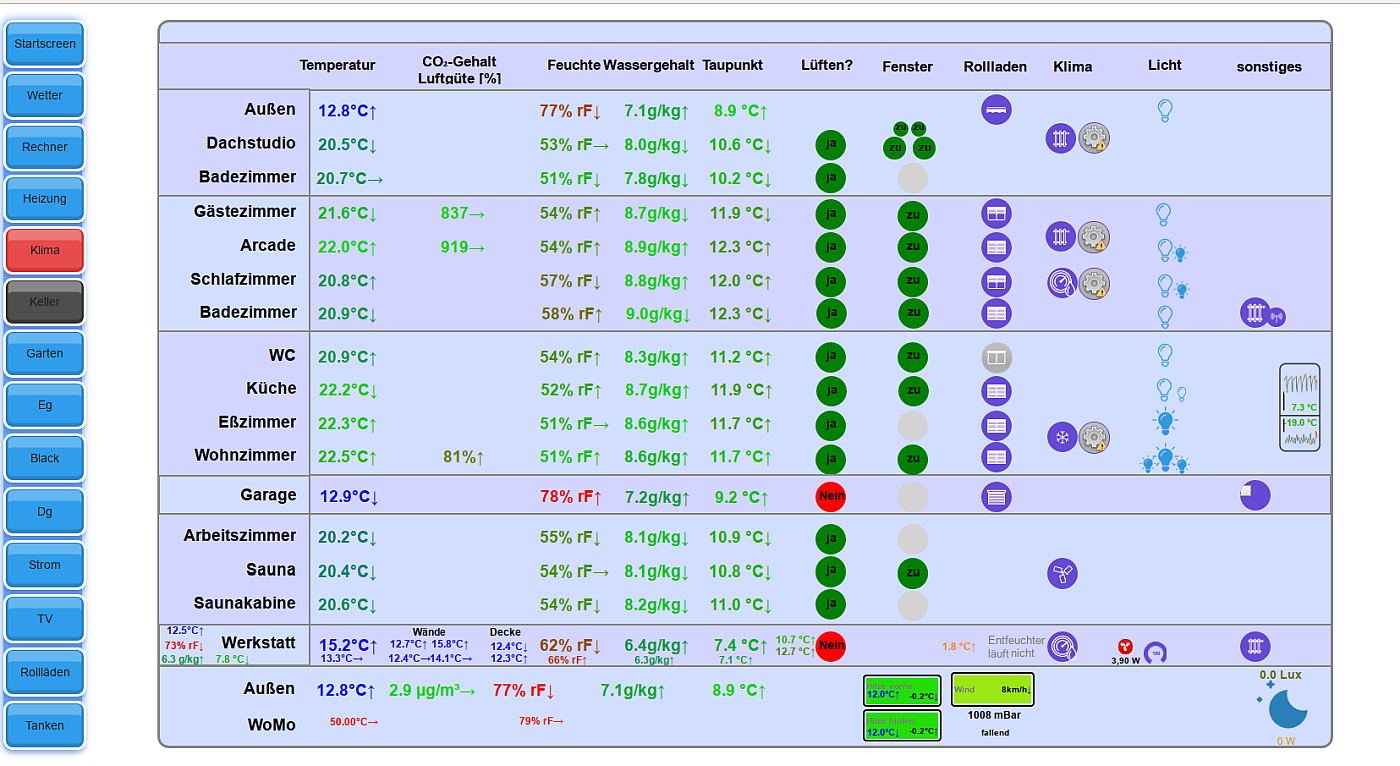Image resolution: width=1400 pixels, height=766 pixels.
Task: Open the Eg floor button
Action: [45, 405]
